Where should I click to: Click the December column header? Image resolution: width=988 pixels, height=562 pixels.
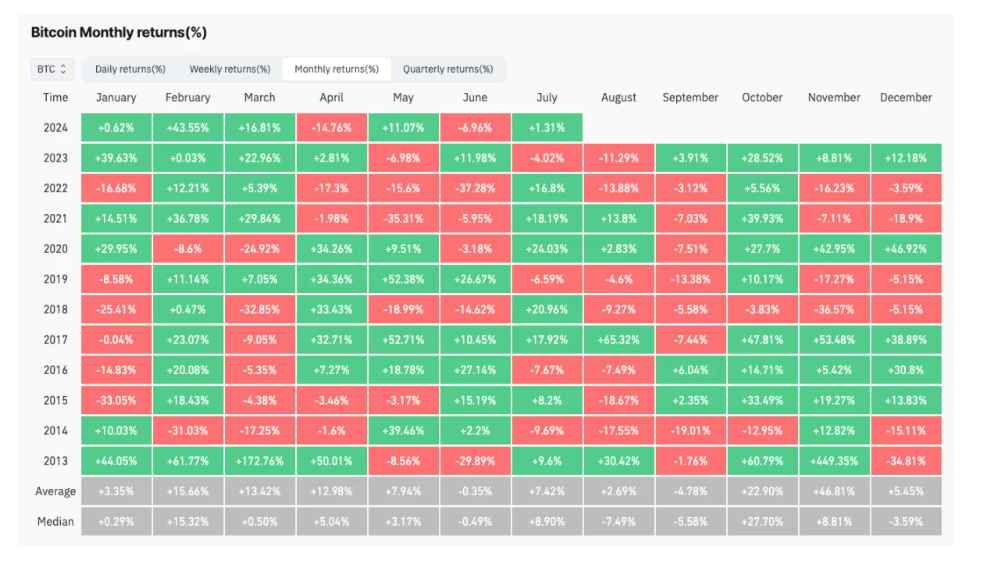pos(905,98)
